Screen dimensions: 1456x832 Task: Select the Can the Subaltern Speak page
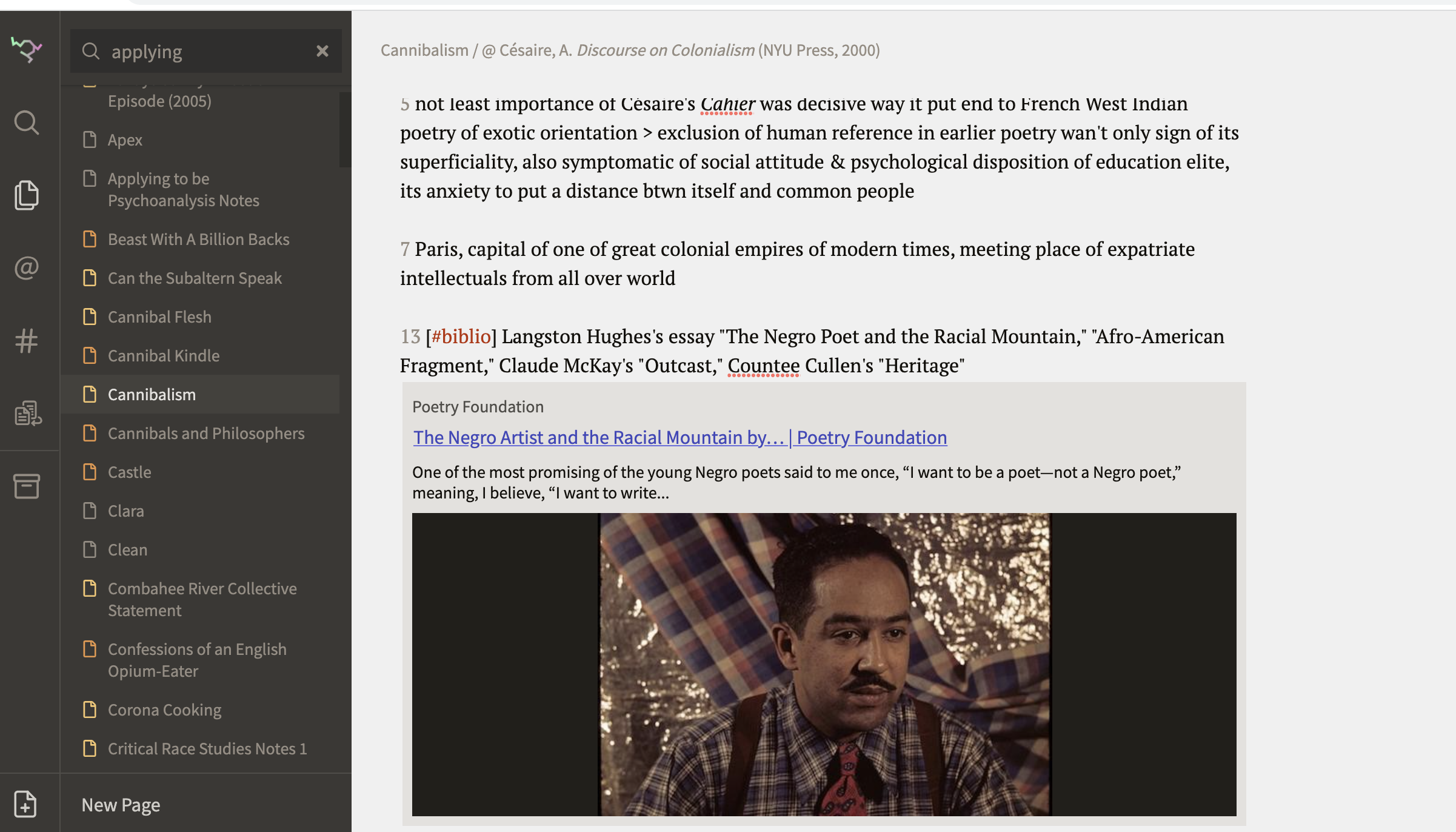(195, 278)
